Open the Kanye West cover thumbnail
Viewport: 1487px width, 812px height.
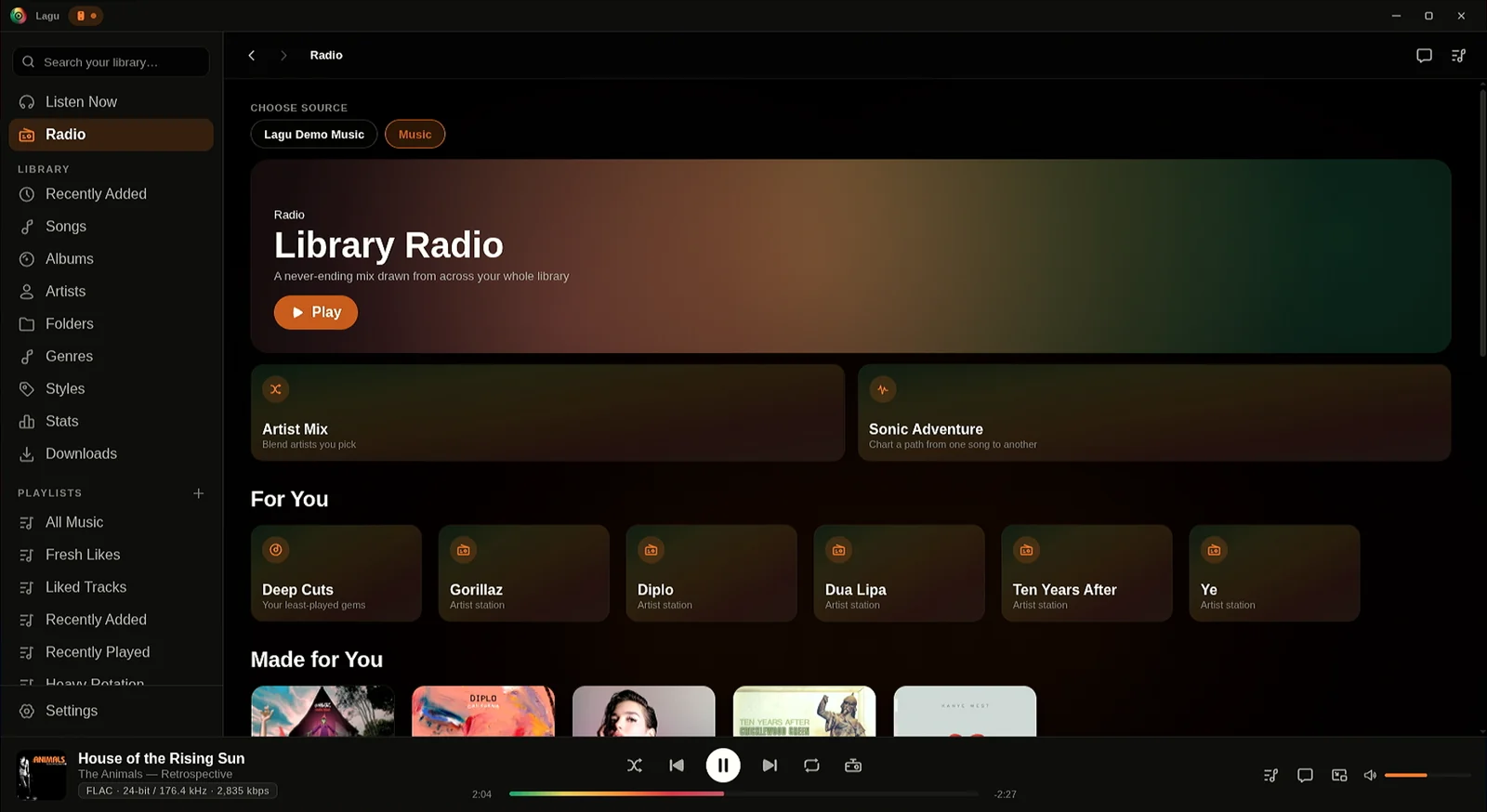[965, 712]
